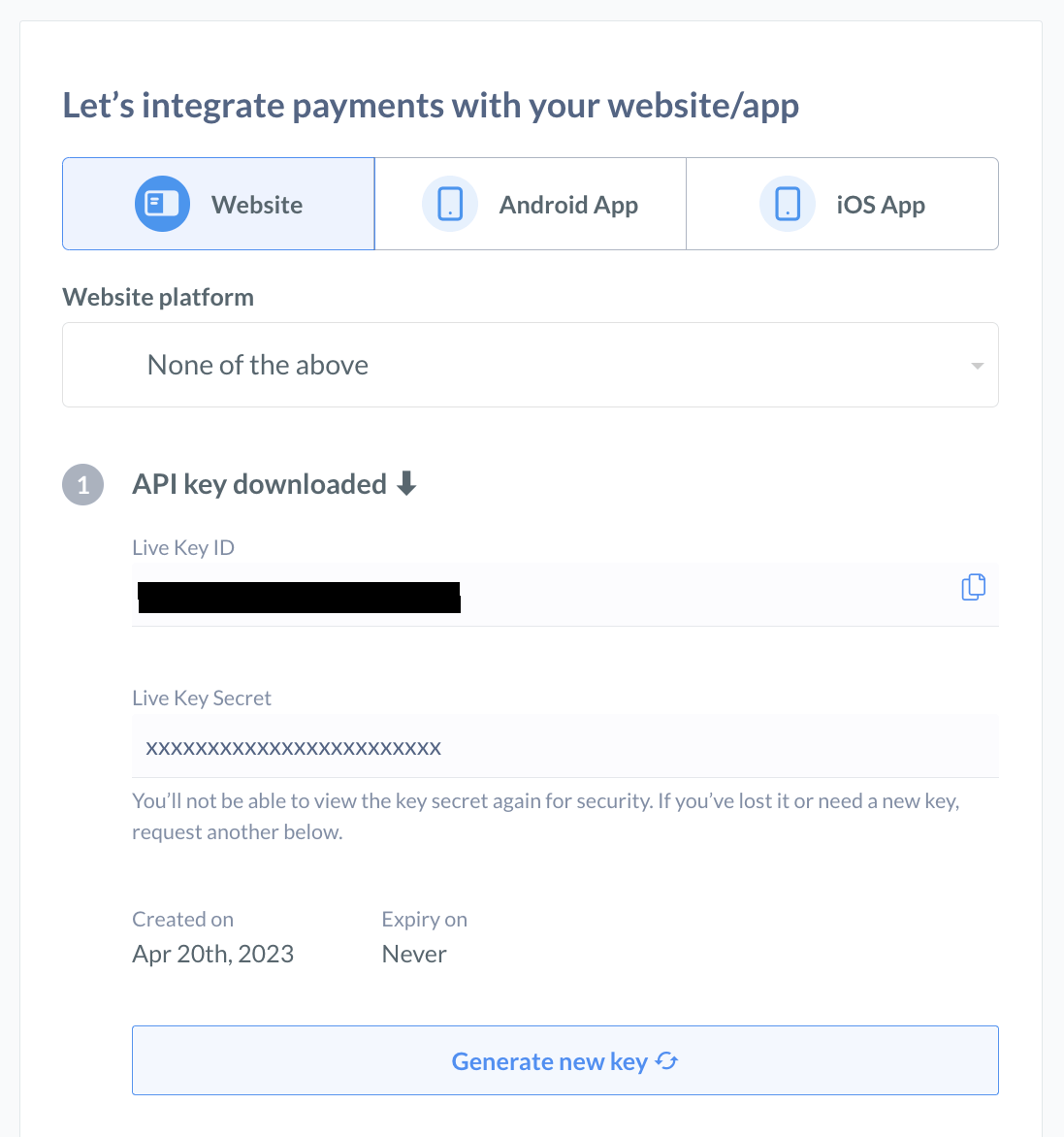Image resolution: width=1064 pixels, height=1137 pixels.
Task: Click the Live Key Secret field
Action: pos(565,746)
